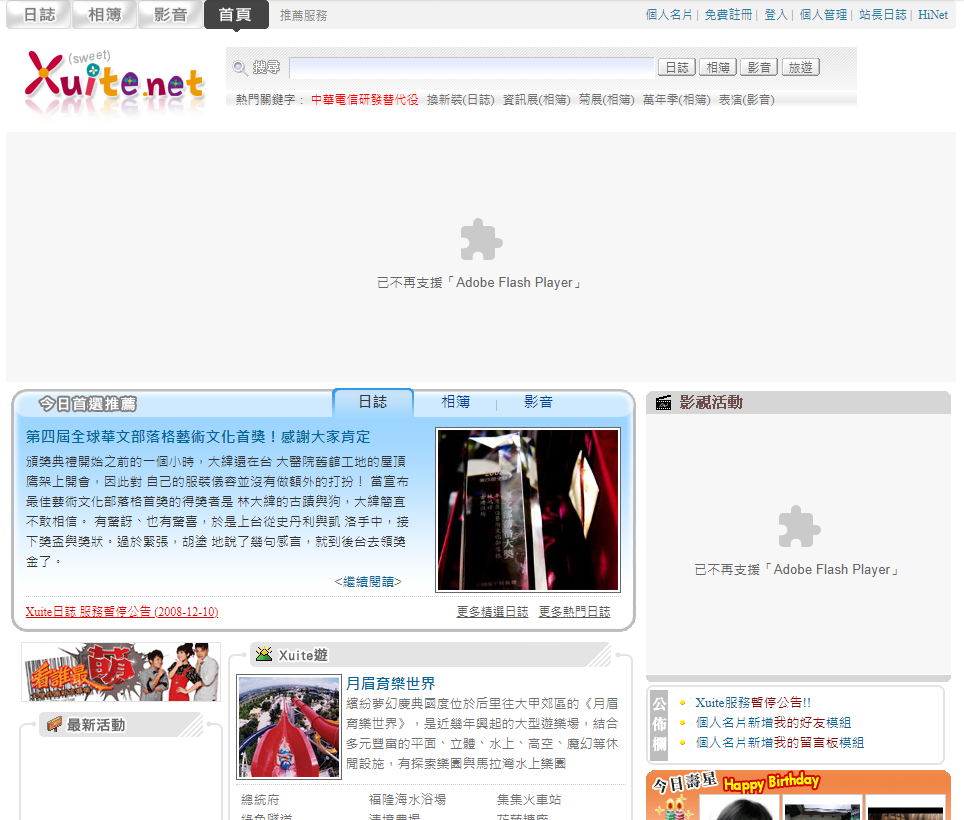Open the <繼續閱讀> link
Image resolution: width=964 pixels, height=820 pixels.
pos(368,582)
